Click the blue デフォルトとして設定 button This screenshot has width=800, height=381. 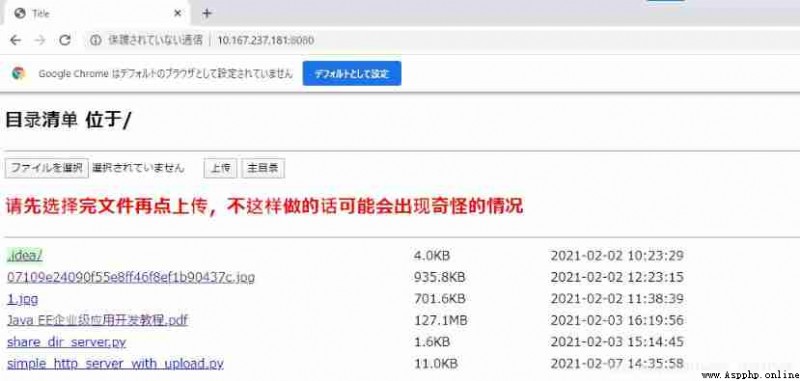(352, 73)
